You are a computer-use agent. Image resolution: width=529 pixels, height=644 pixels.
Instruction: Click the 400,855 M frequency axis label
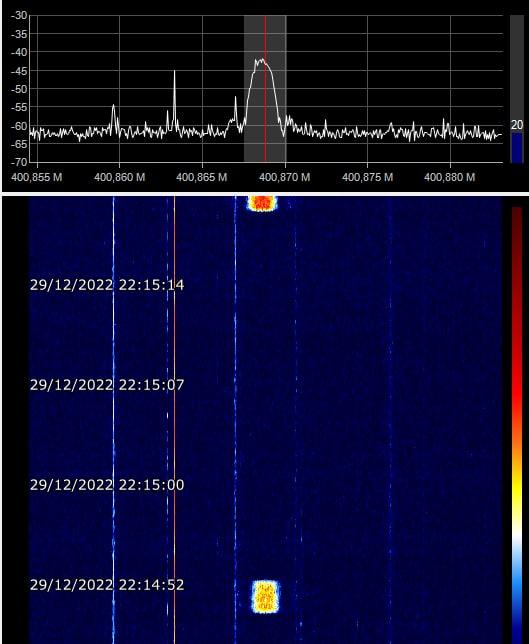tap(37, 177)
